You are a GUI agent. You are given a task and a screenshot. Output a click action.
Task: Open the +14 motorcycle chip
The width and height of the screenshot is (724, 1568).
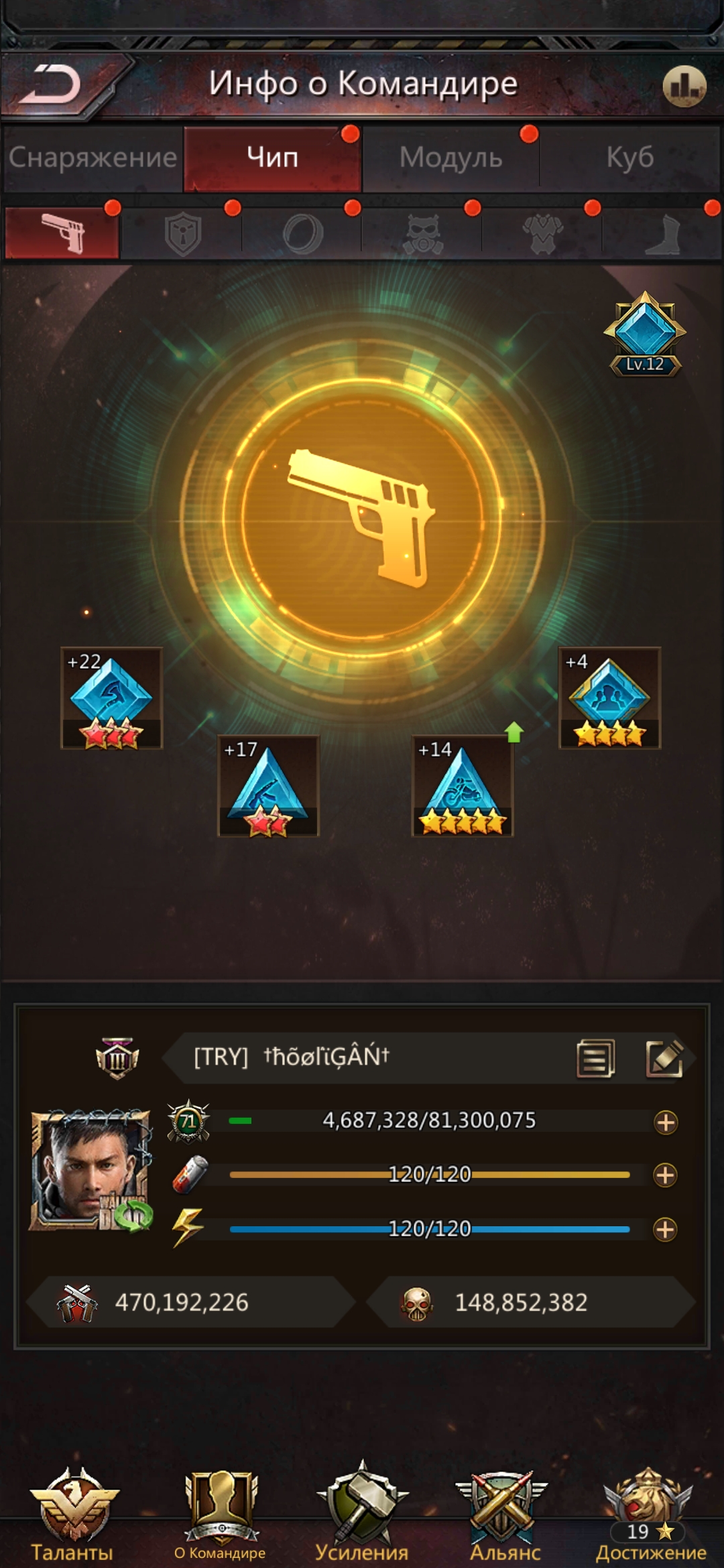click(463, 785)
